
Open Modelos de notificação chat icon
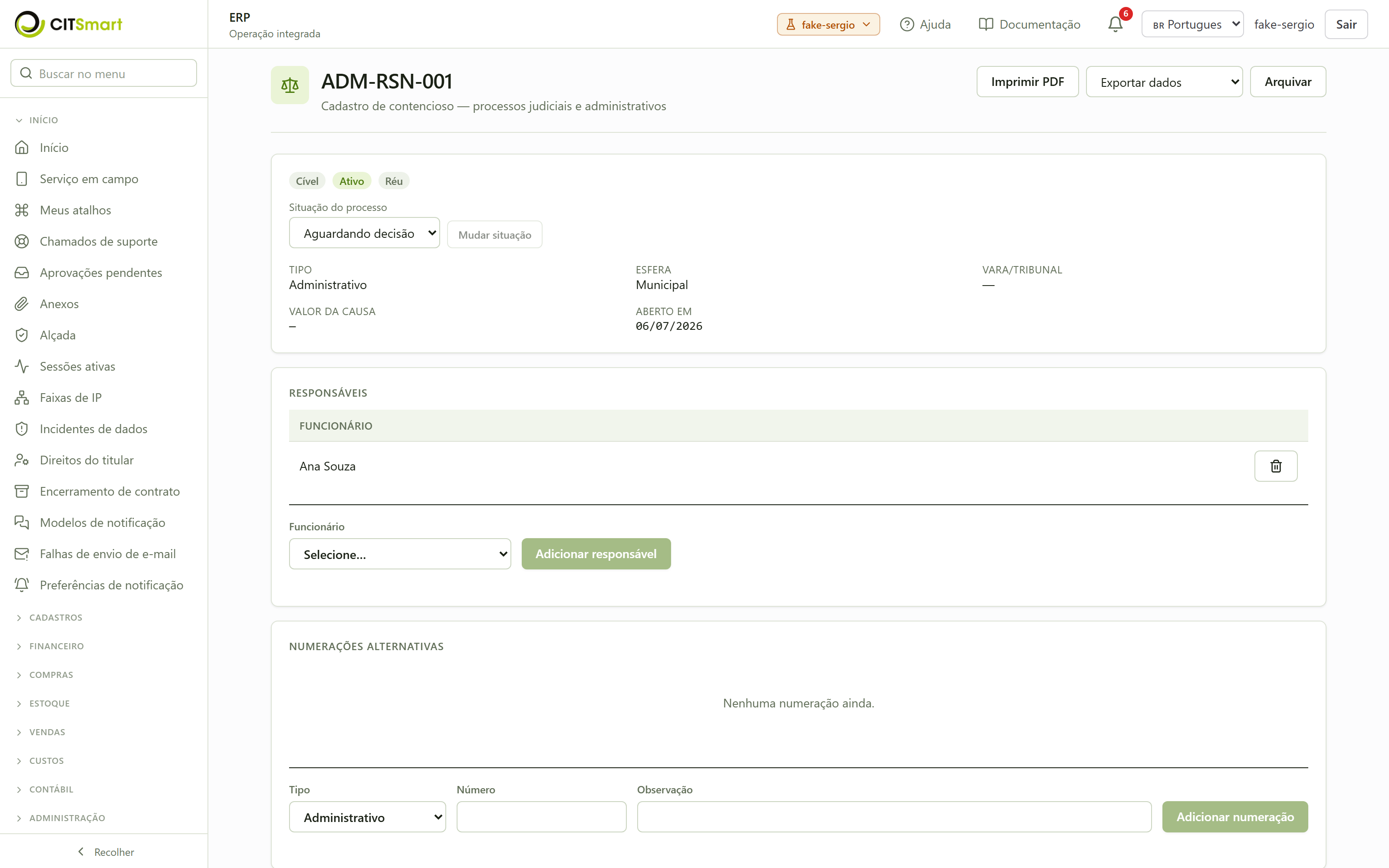(x=22, y=523)
